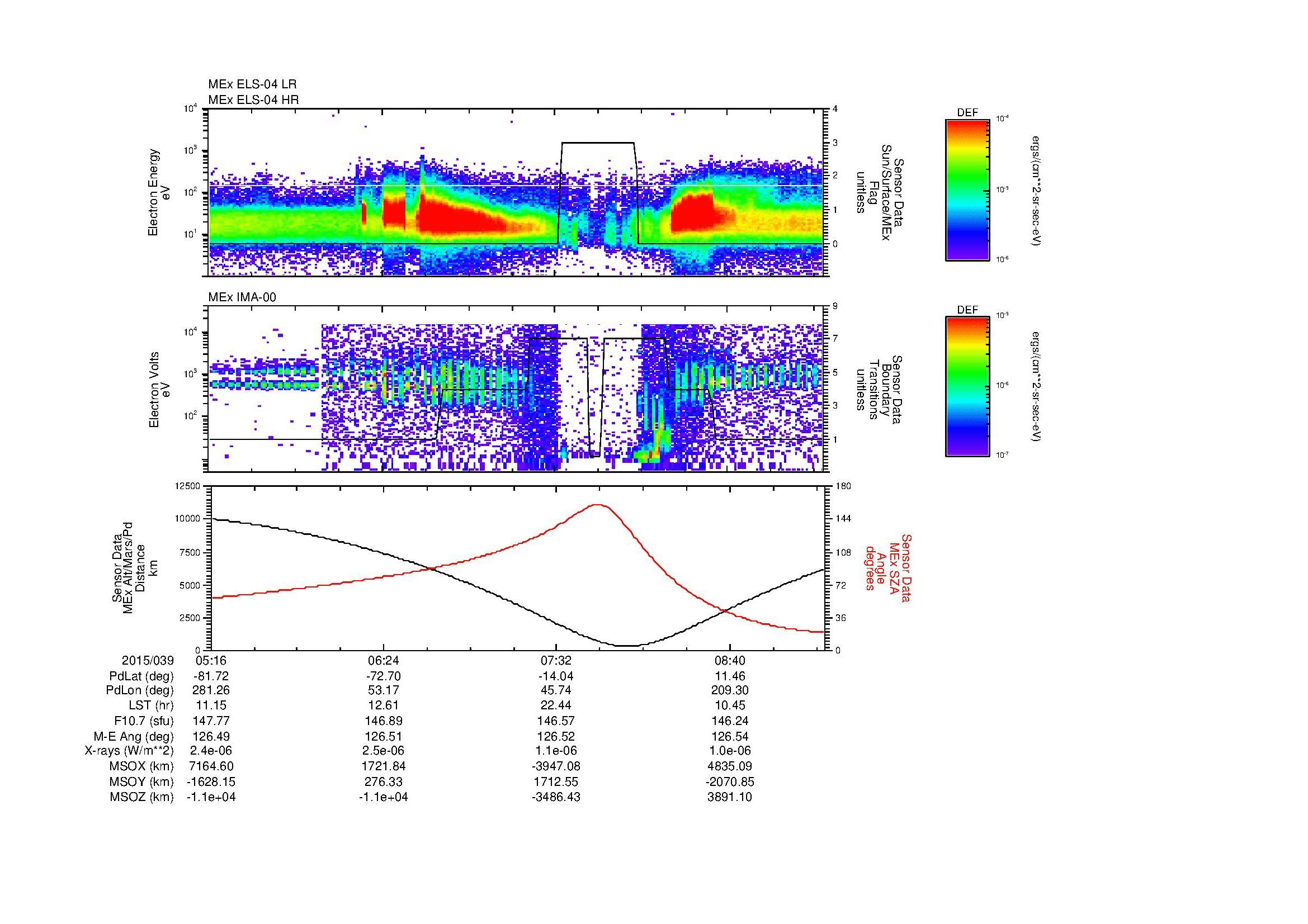Click LST value 12.61
The width and height of the screenshot is (1308, 924).
click(x=384, y=706)
